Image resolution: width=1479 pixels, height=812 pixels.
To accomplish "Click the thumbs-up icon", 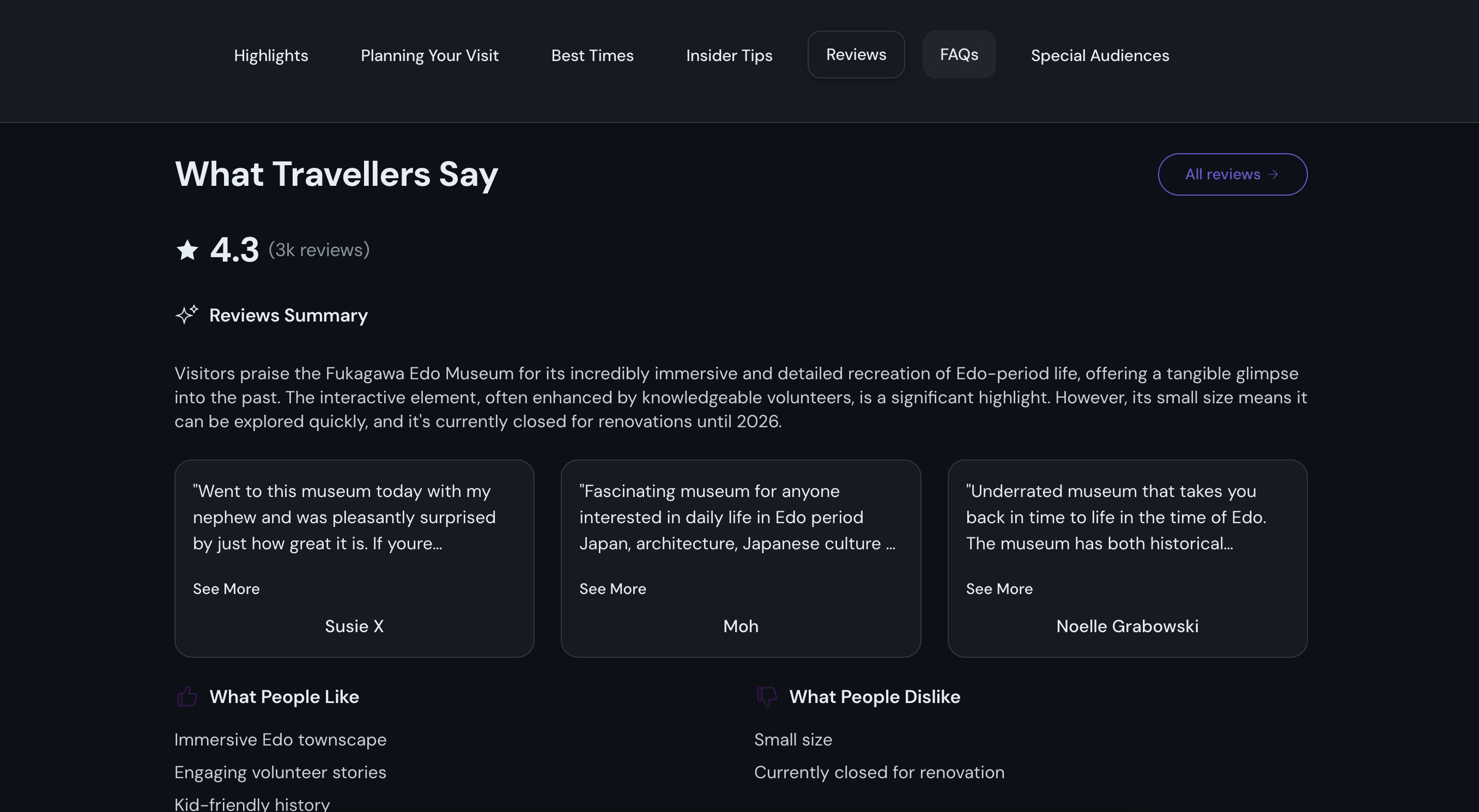I will pos(187,696).
